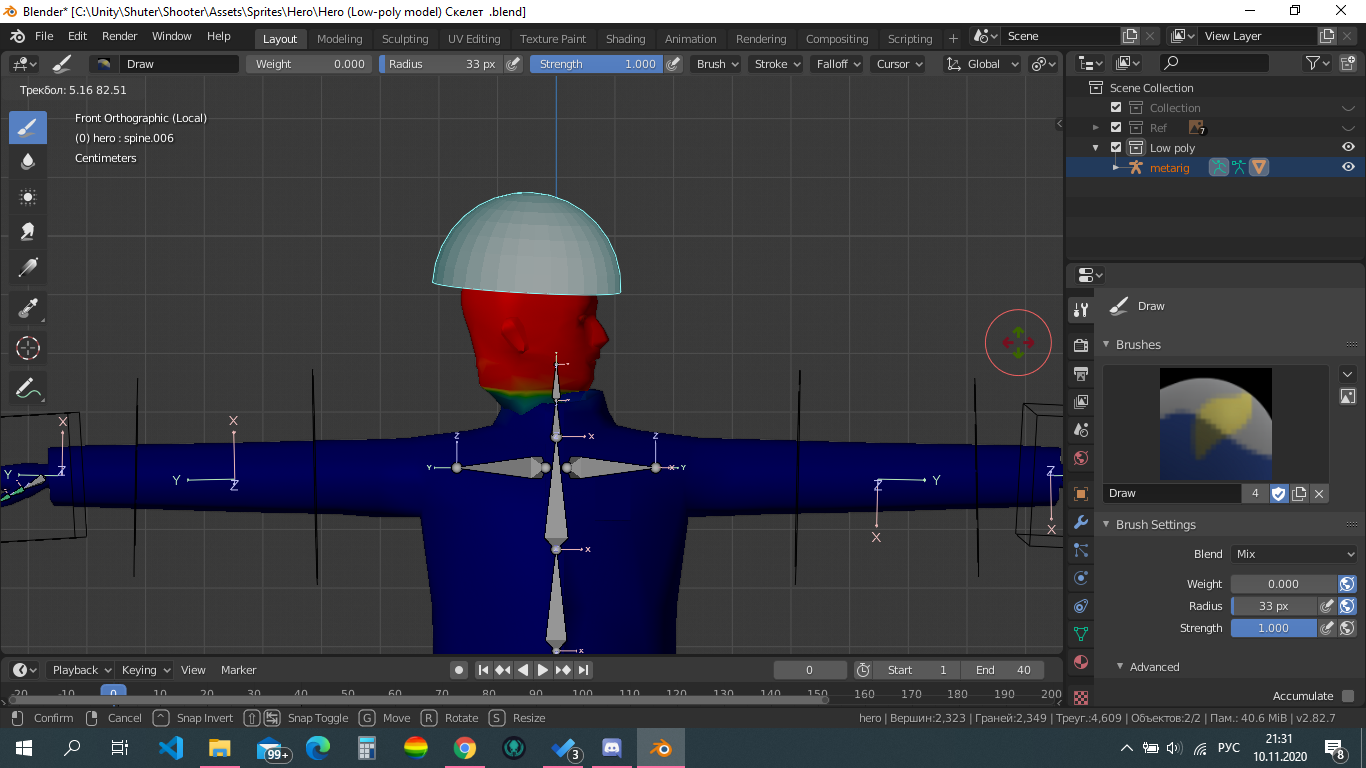Open Render properties tab
The image size is (1366, 768).
(1080, 345)
